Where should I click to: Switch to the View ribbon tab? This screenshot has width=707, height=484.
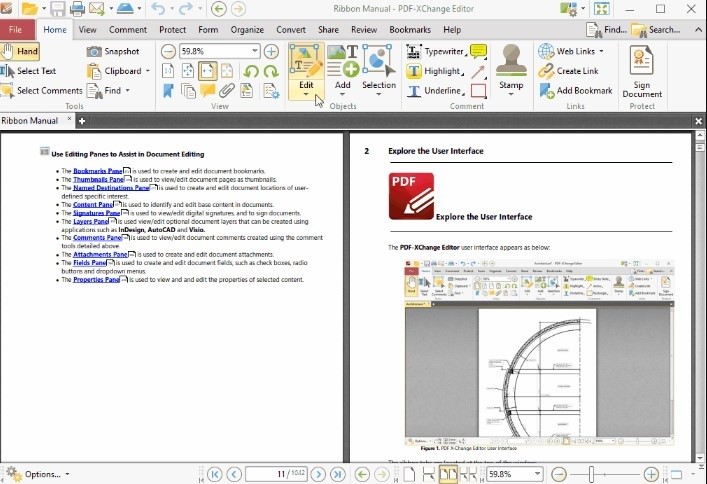(87, 30)
